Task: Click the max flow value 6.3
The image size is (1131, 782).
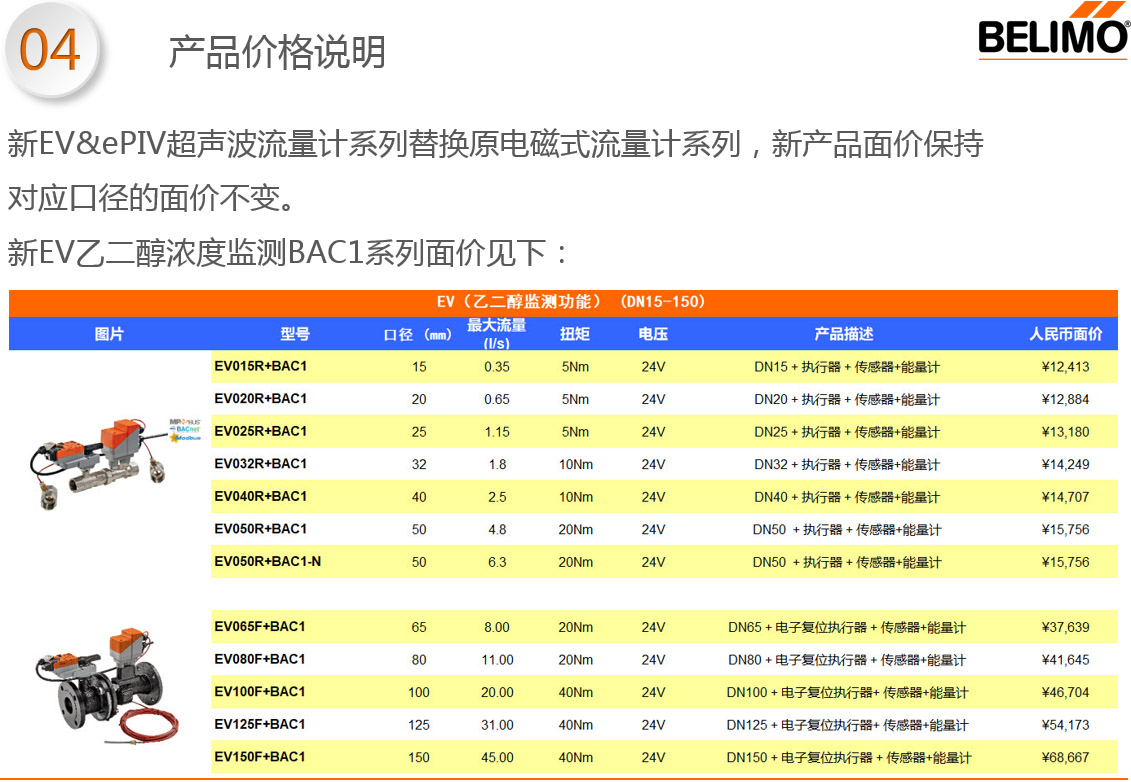Action: pyautogui.click(x=497, y=561)
